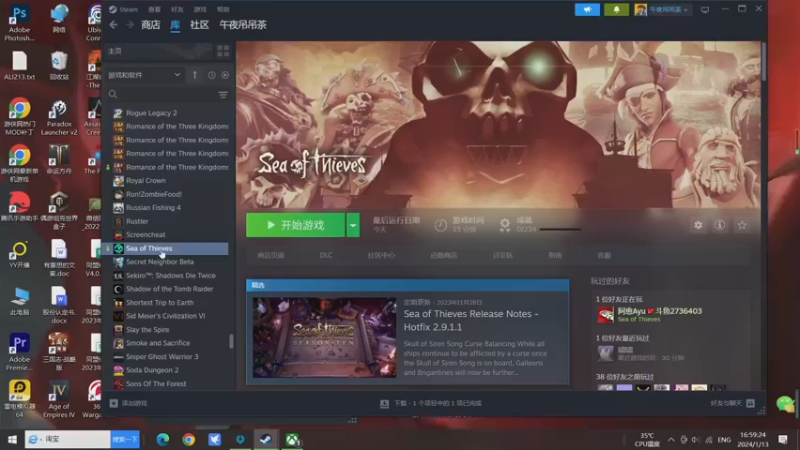Go forward with the Steam forward arrow
800x450 pixels.
(130, 24)
